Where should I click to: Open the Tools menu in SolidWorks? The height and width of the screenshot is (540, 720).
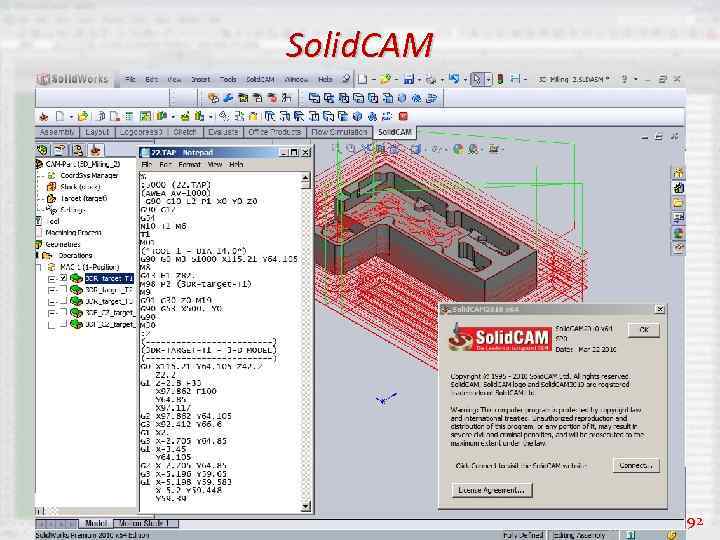(x=228, y=79)
